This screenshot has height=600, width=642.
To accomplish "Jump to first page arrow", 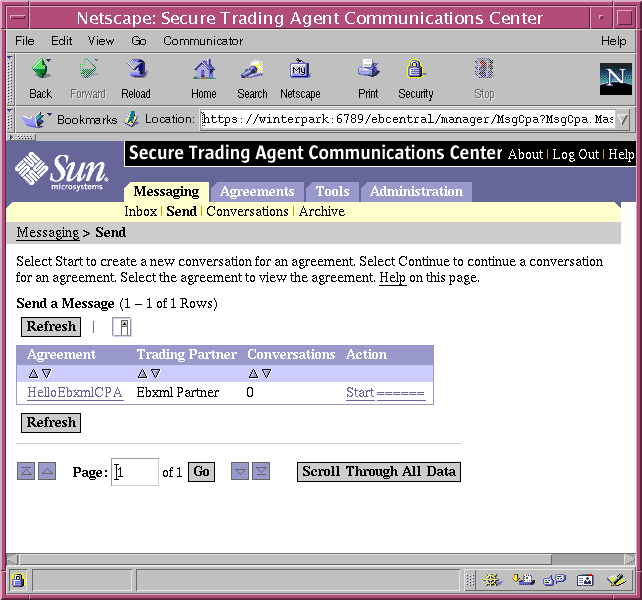I will (x=26, y=471).
